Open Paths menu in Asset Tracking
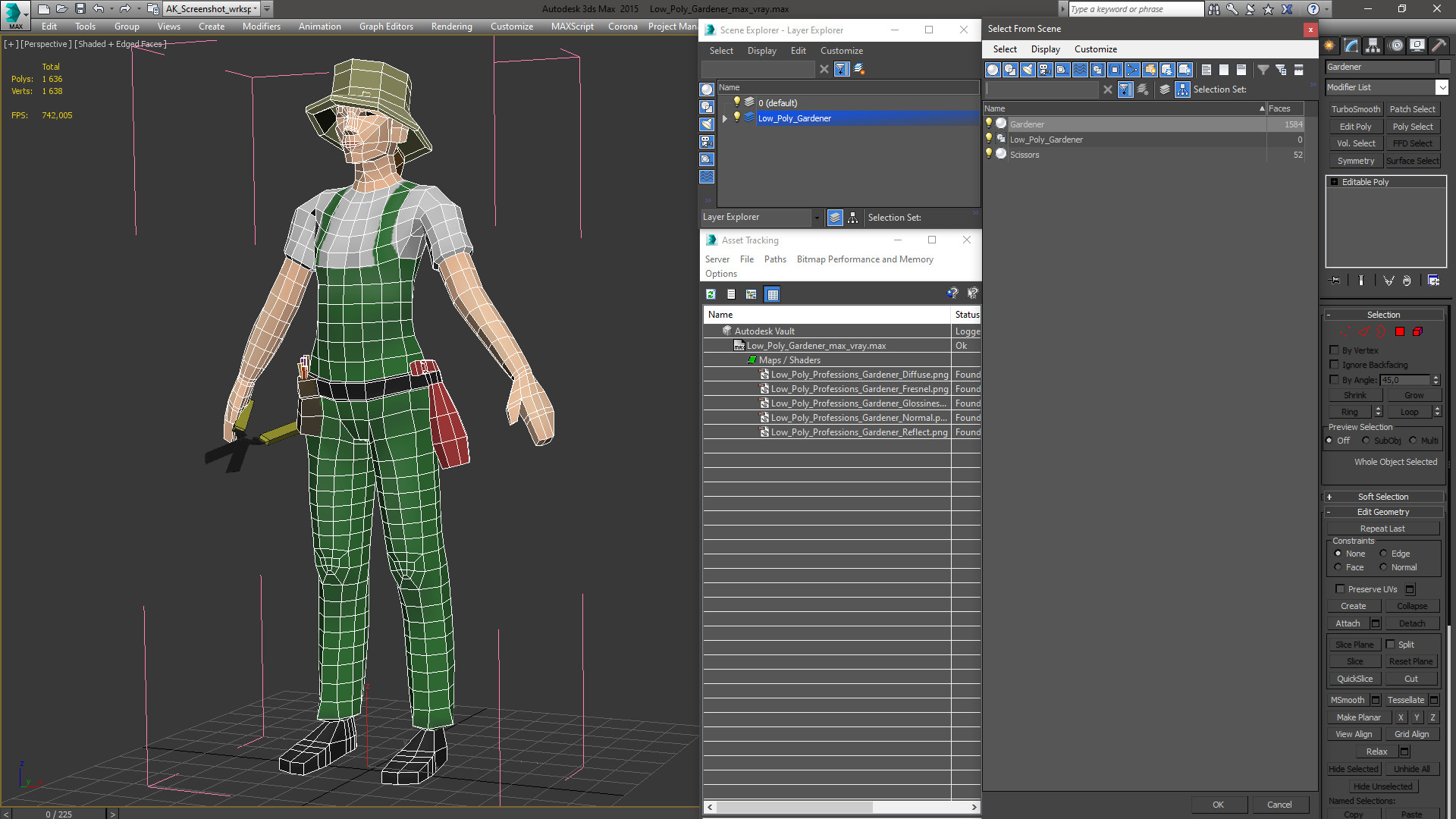This screenshot has height=819, width=1456. point(775,259)
